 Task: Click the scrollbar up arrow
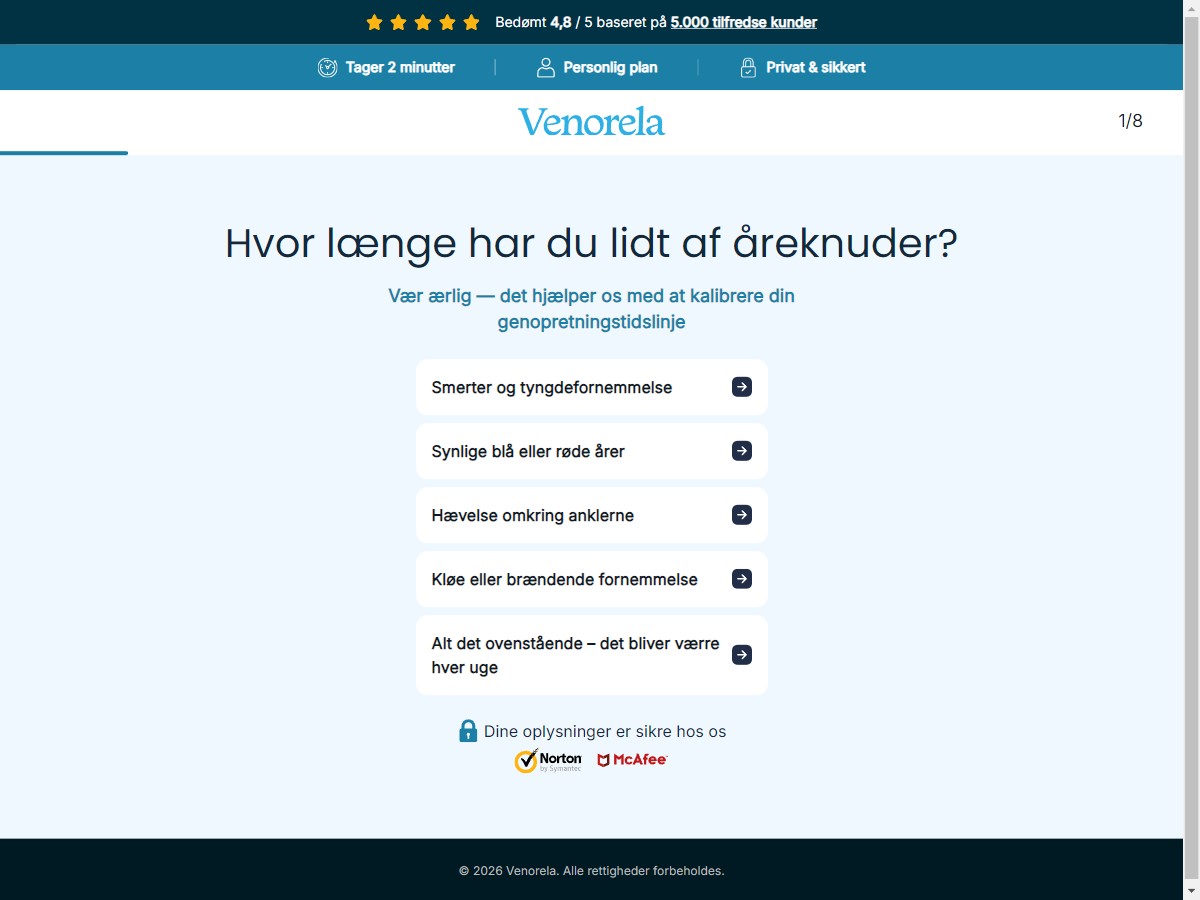(x=1191, y=9)
